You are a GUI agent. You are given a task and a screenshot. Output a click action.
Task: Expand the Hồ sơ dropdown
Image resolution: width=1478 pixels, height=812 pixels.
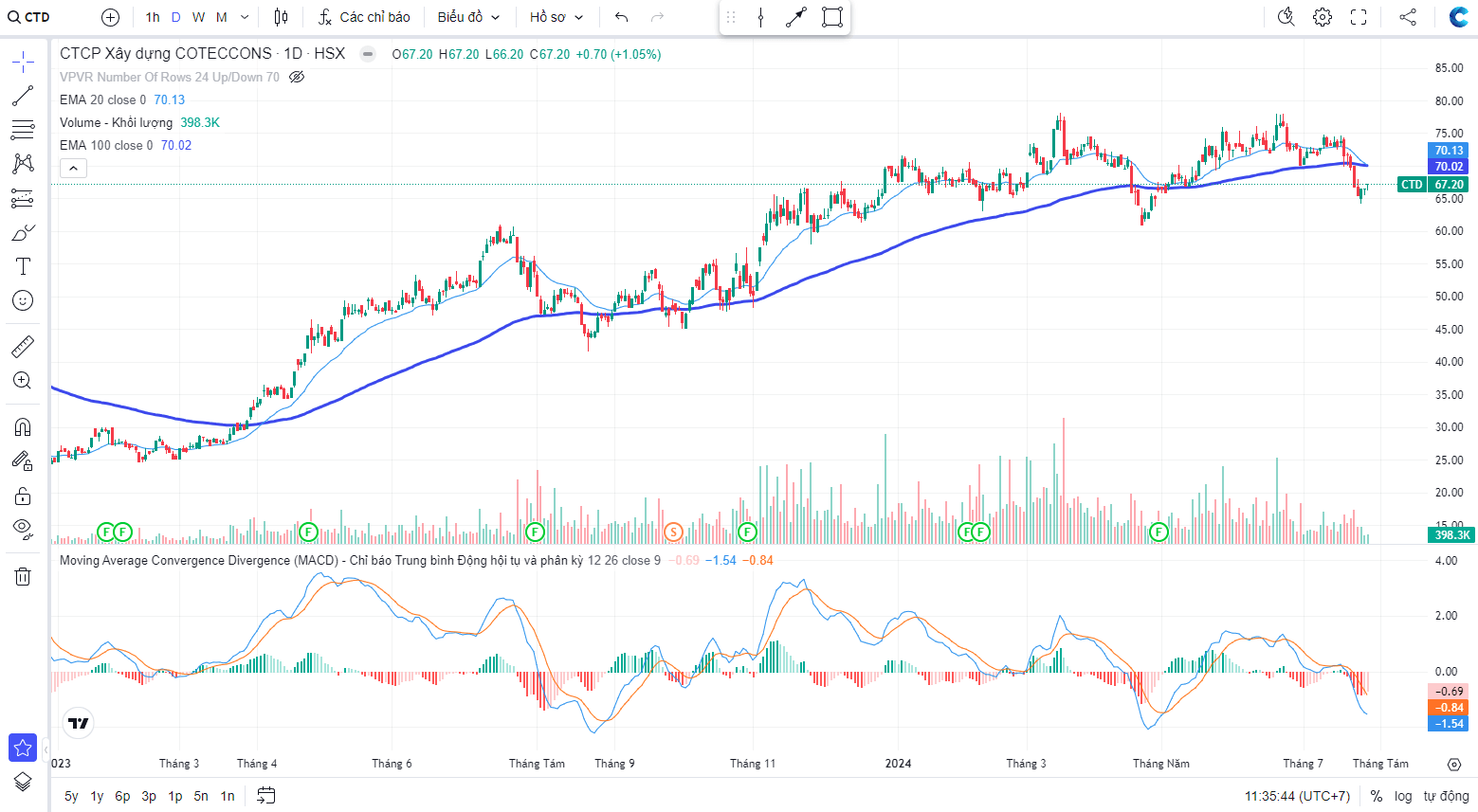(557, 17)
